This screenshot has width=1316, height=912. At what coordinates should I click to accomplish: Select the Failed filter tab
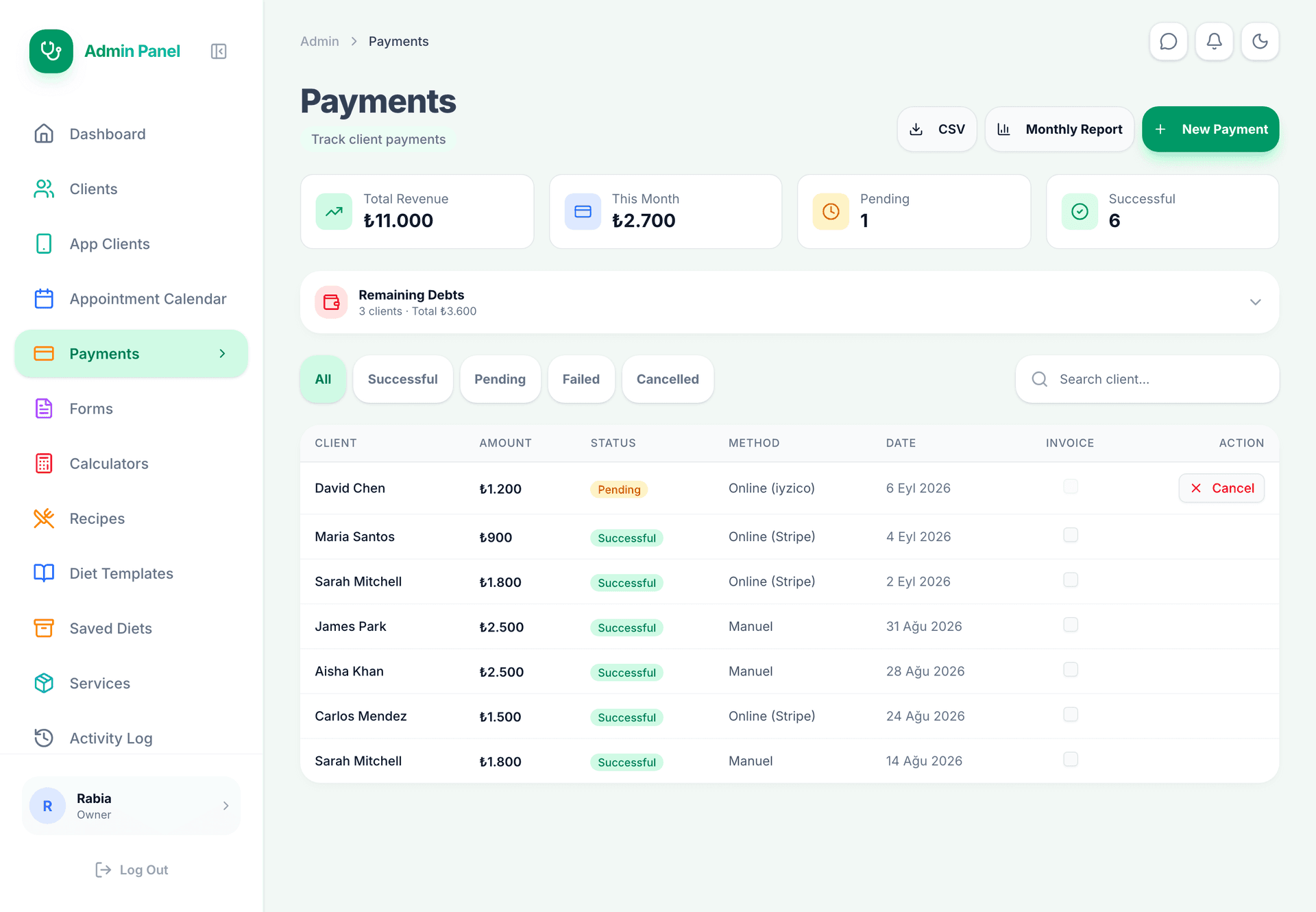coord(581,379)
